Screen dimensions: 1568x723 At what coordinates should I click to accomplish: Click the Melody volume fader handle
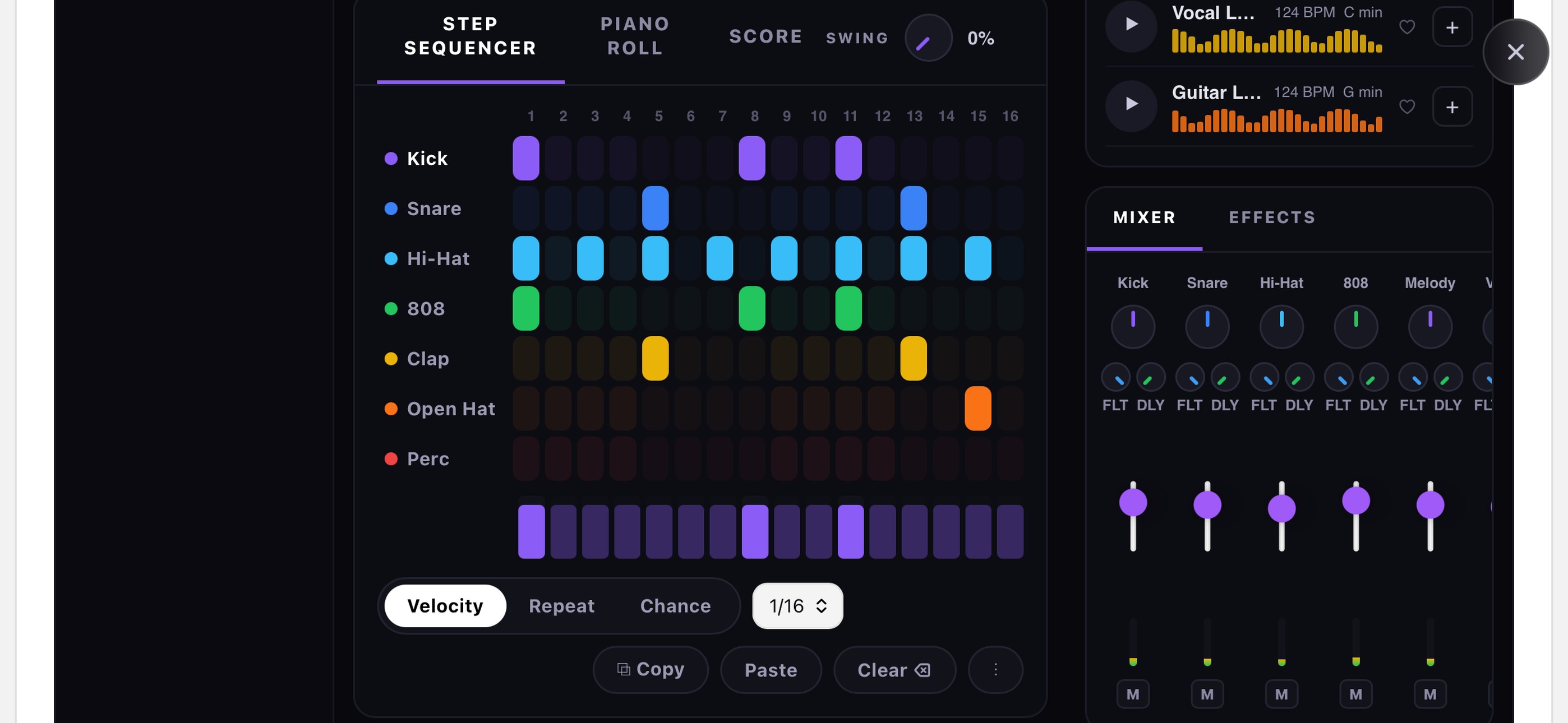pyautogui.click(x=1430, y=505)
